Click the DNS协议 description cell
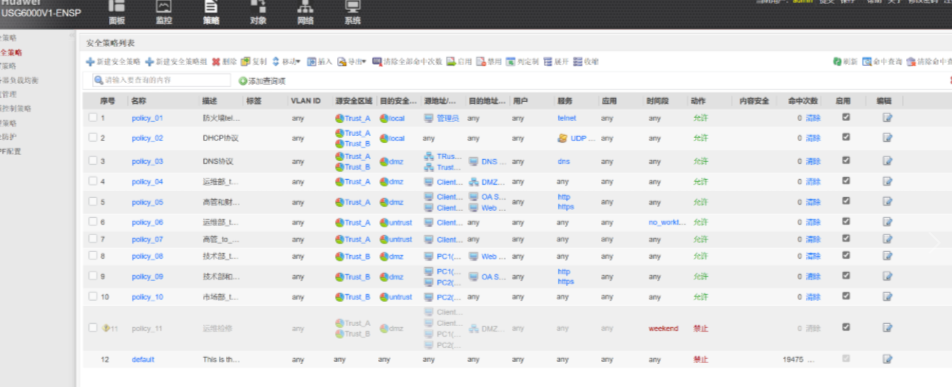 (x=218, y=162)
